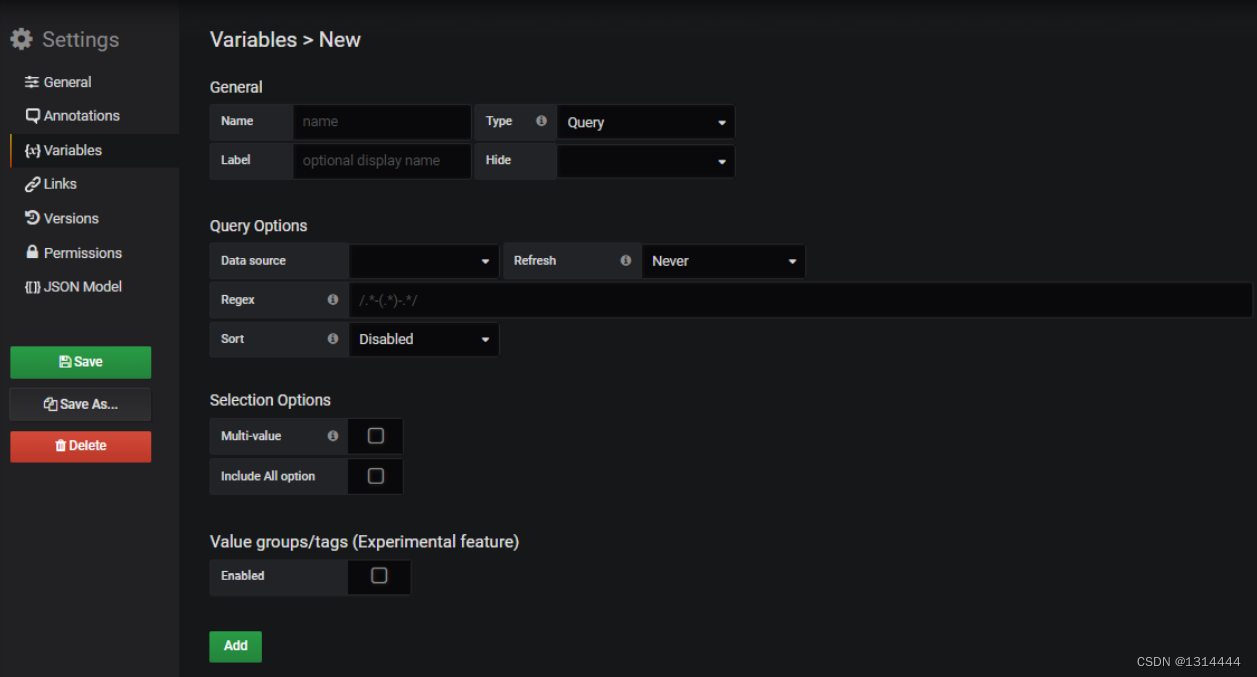Select Variables in the sidebar
The height and width of the screenshot is (677, 1257).
click(63, 150)
